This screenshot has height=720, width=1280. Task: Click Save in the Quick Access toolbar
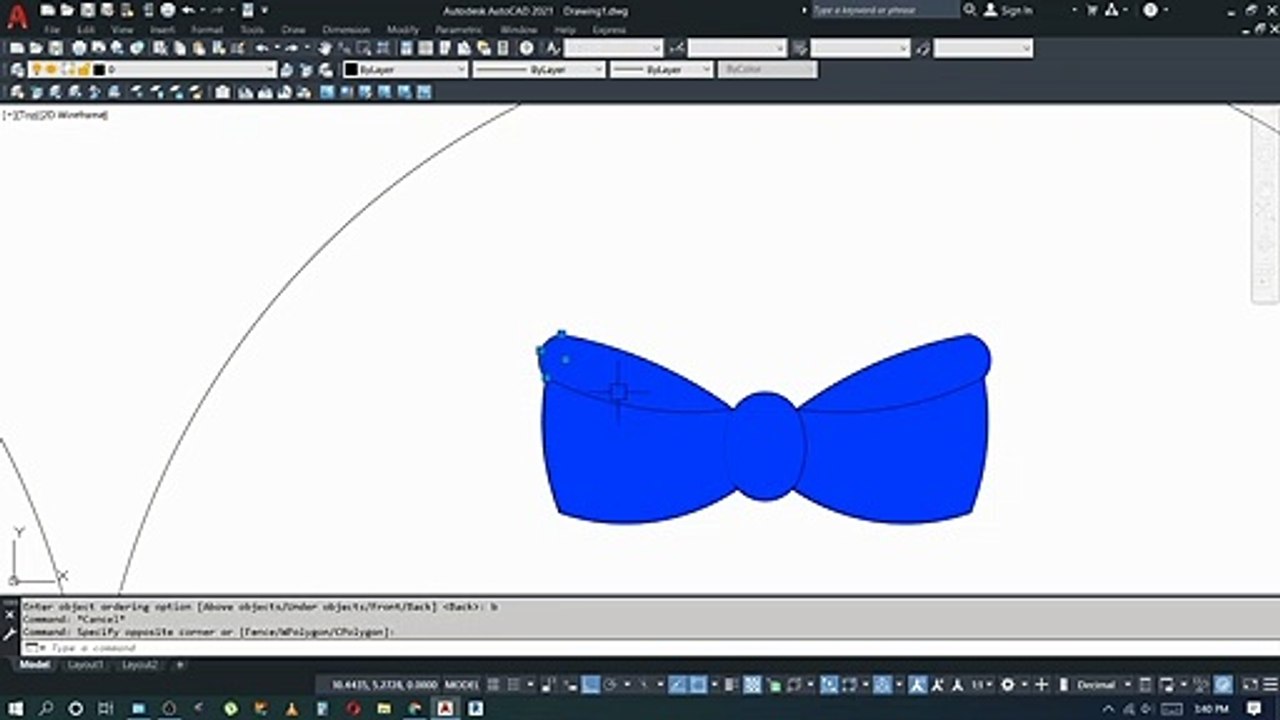point(87,10)
